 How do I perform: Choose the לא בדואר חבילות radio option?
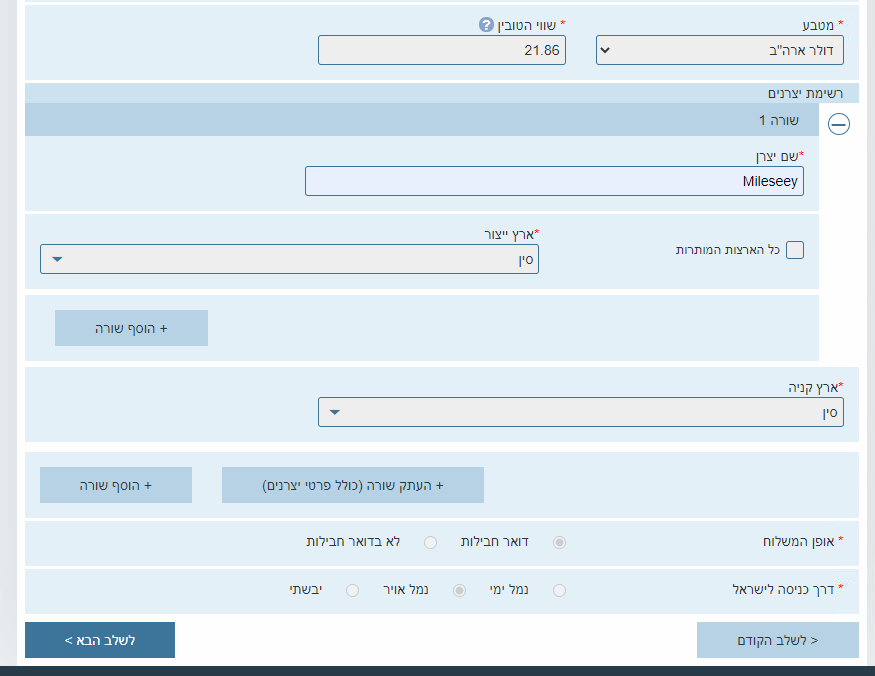pos(431,542)
